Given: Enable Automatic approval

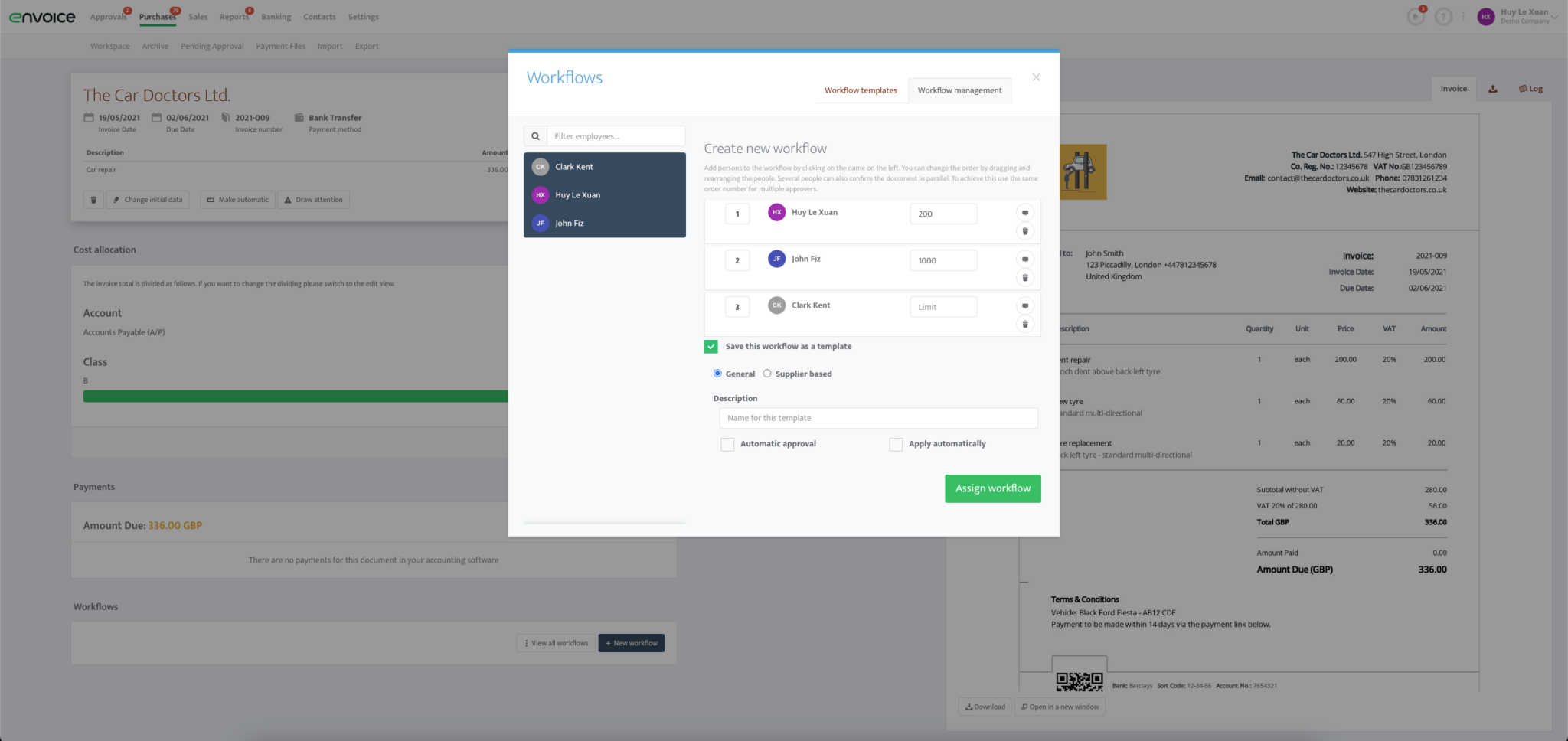Looking at the screenshot, I should 727,444.
